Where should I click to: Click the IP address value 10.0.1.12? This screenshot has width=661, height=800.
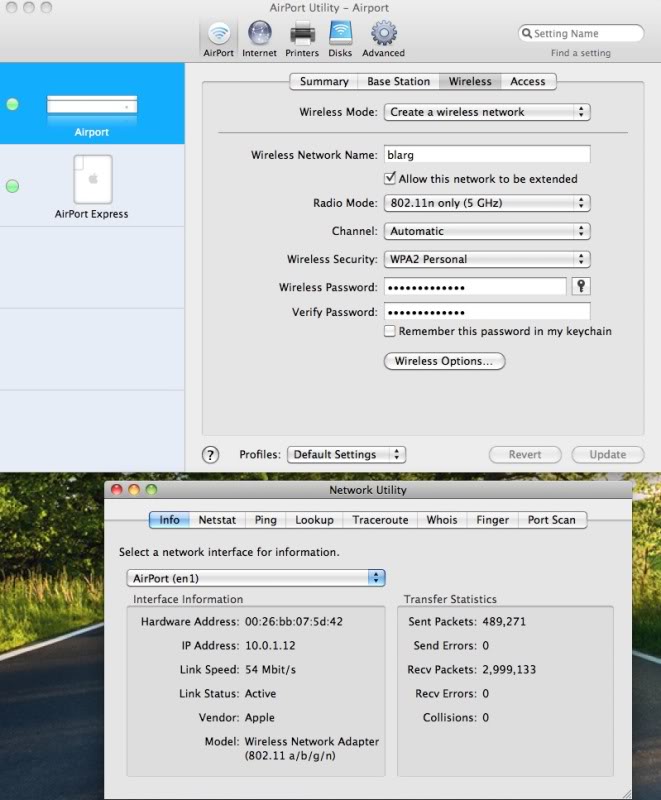pos(270,645)
